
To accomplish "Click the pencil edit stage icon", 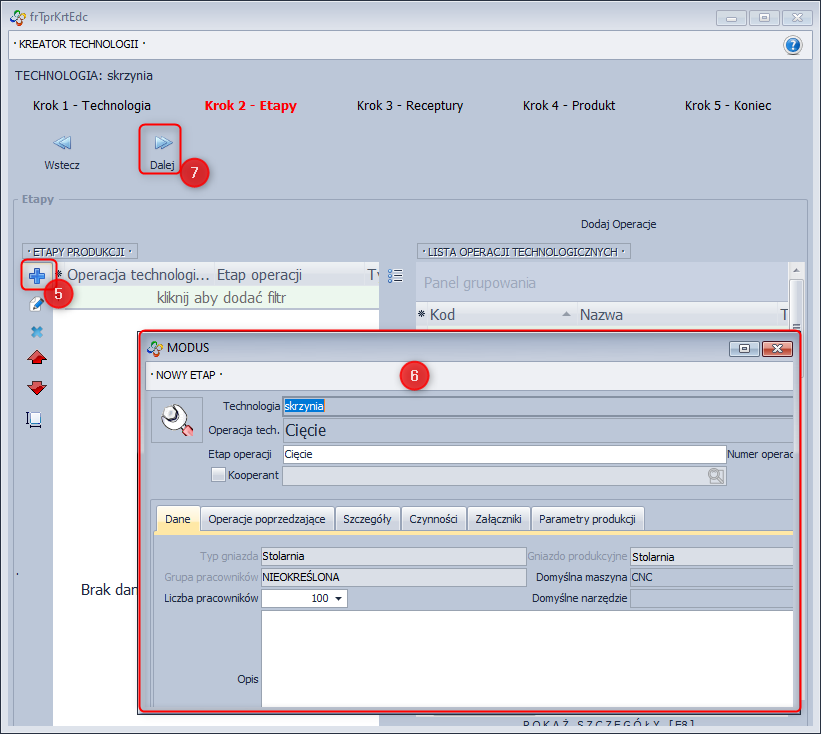I will (37, 304).
